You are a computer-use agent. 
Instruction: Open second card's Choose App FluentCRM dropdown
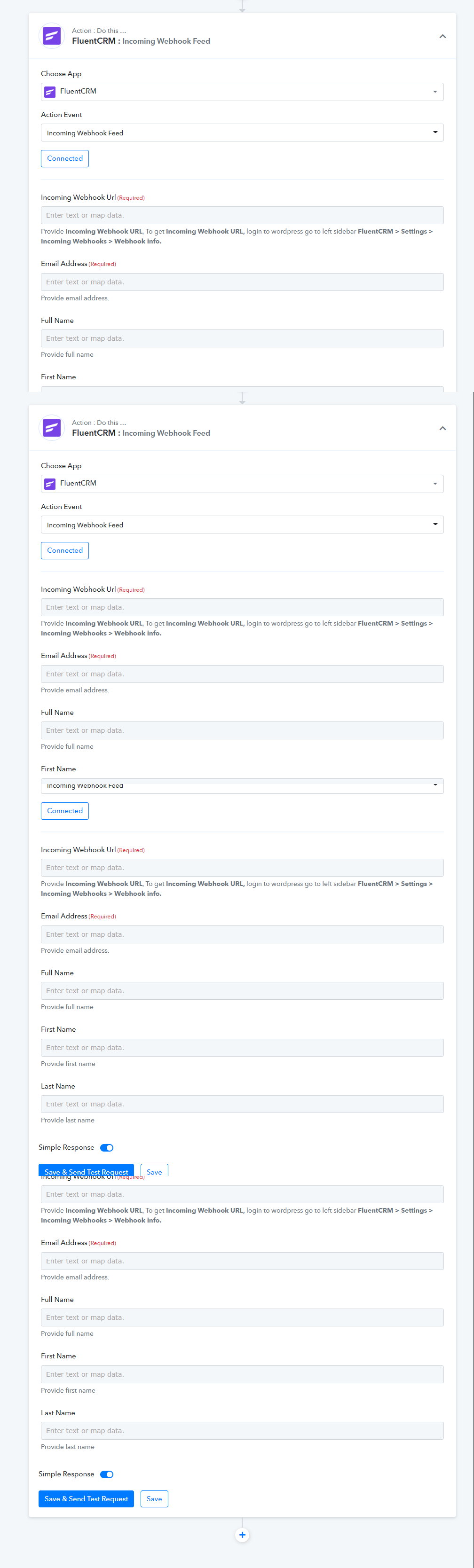click(x=242, y=484)
